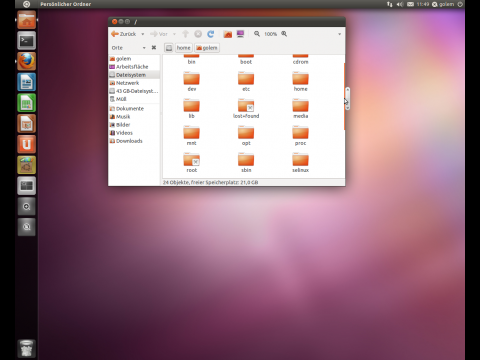This screenshot has height=360, width=480.
Task: Open the network indicator menu
Action: point(389,4)
